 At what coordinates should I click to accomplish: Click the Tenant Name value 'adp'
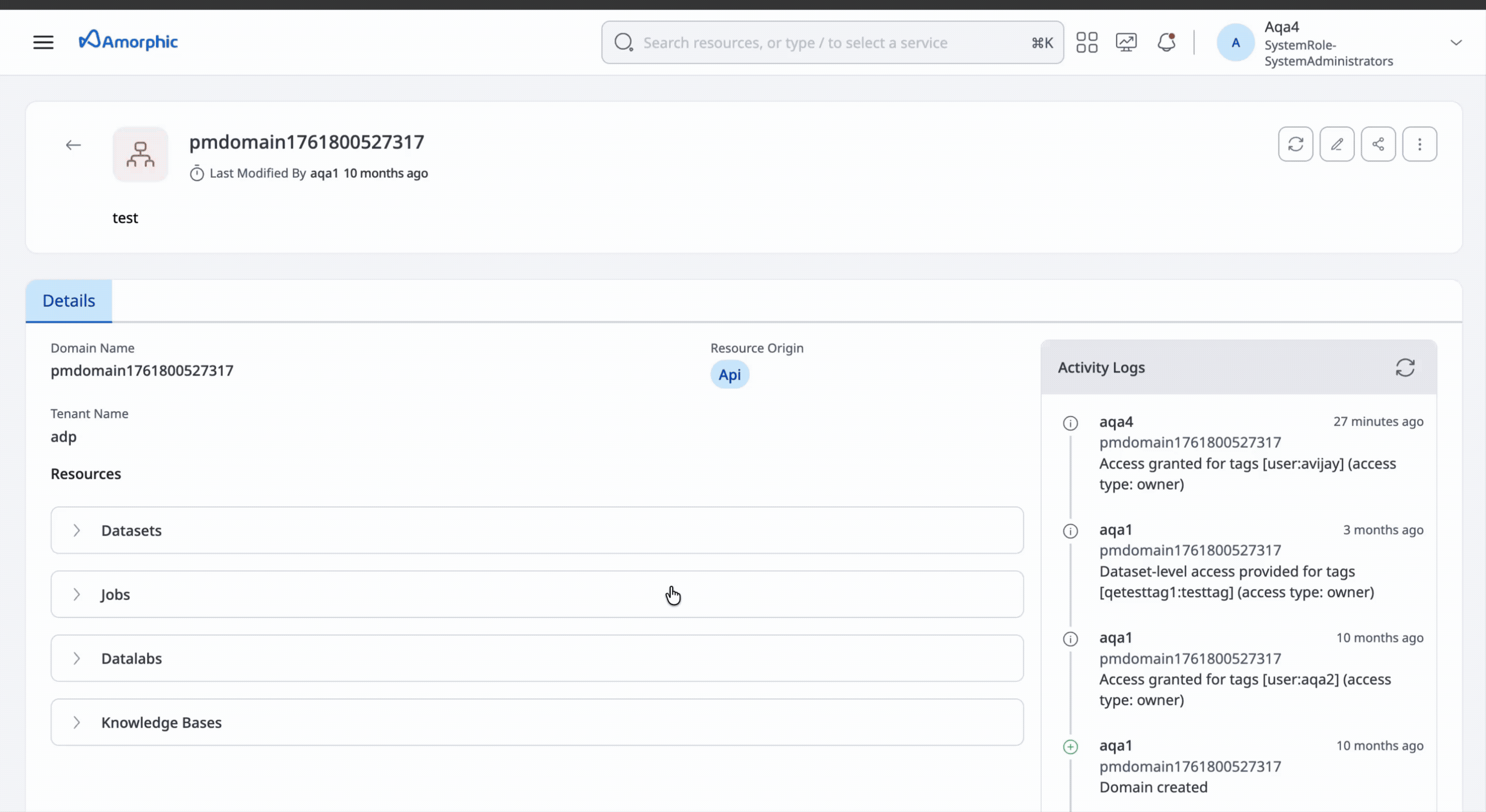(x=64, y=437)
